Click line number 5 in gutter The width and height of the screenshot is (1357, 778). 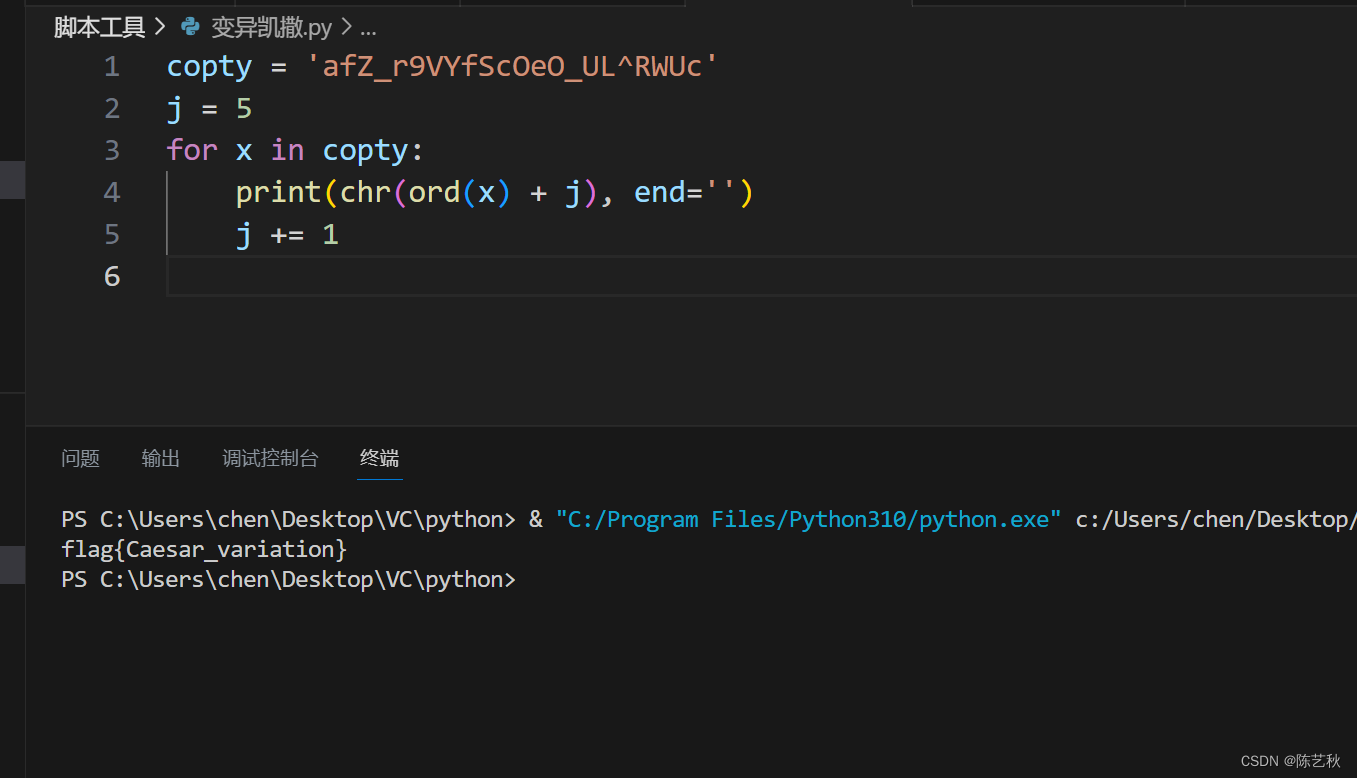pos(112,235)
